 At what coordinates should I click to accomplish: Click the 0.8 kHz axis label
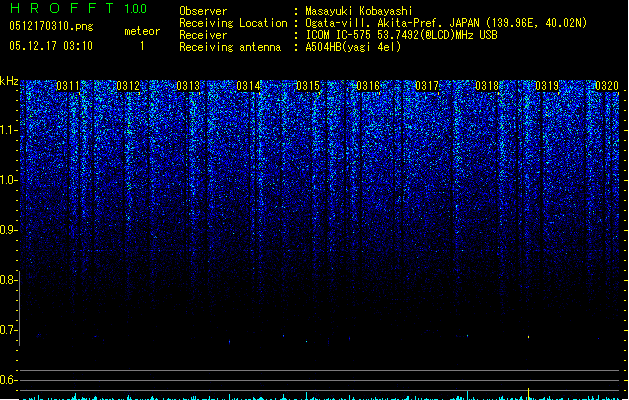[x=8, y=280]
